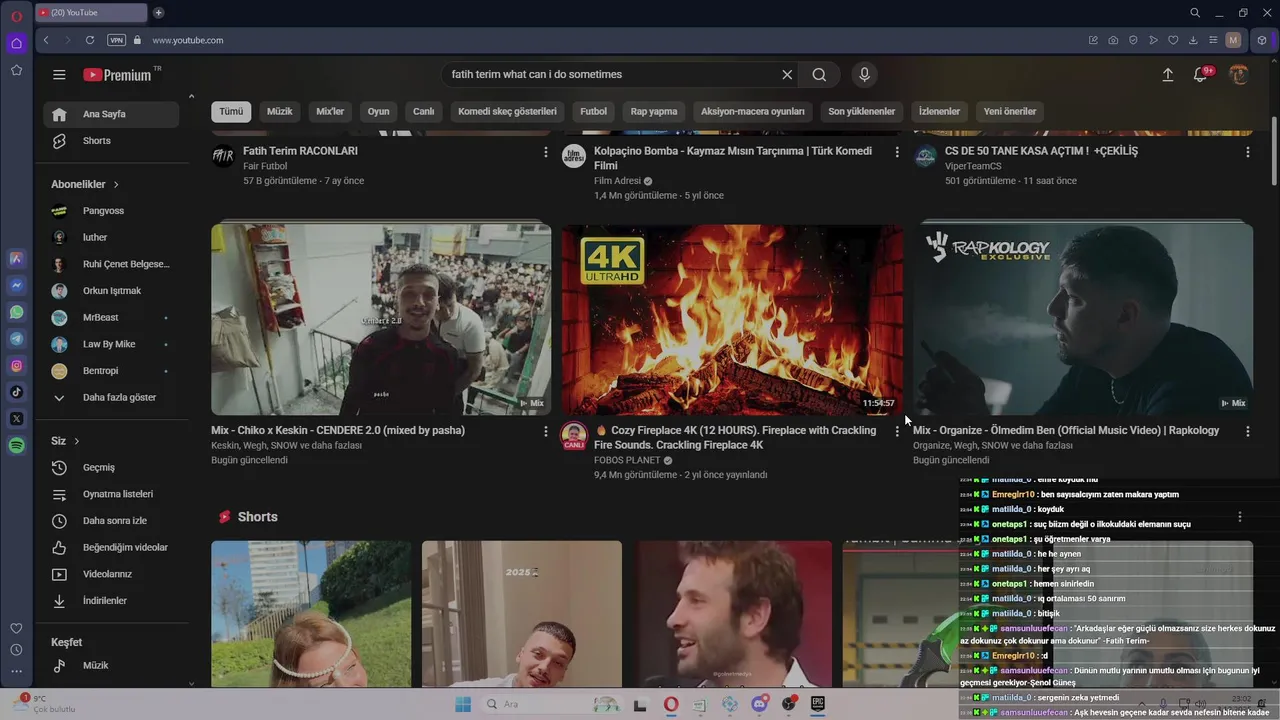Open the upload/create video icon
This screenshot has height=720, width=1280.
pyautogui.click(x=1167, y=75)
